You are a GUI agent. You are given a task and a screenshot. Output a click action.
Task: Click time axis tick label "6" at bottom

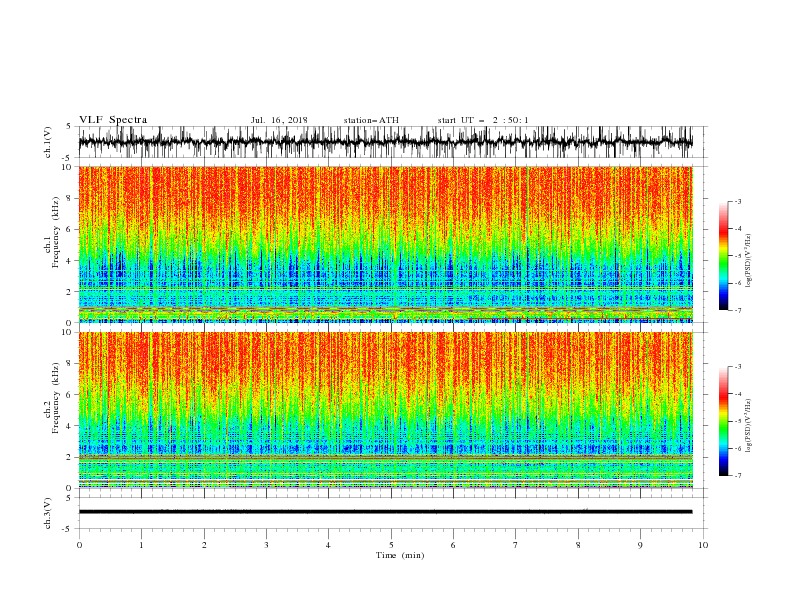coord(453,545)
